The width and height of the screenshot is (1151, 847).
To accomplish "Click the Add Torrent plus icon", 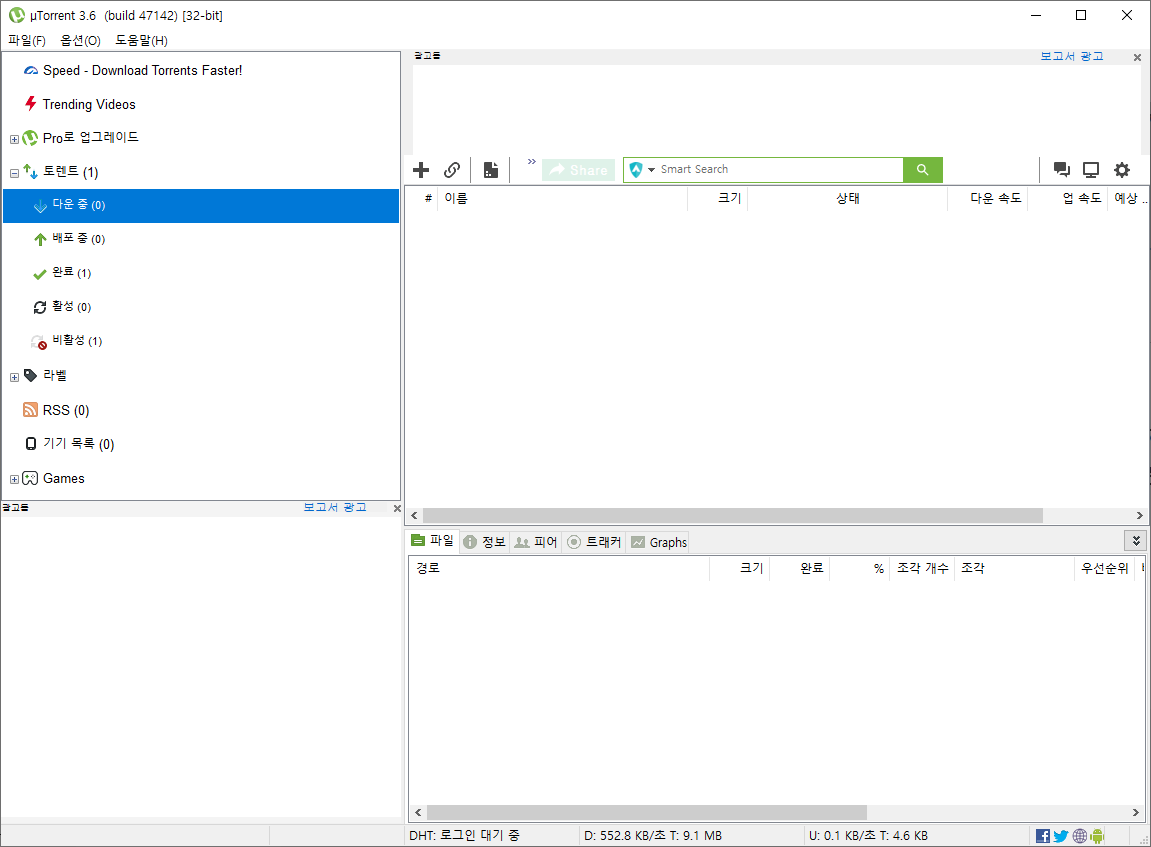I will [x=421, y=170].
